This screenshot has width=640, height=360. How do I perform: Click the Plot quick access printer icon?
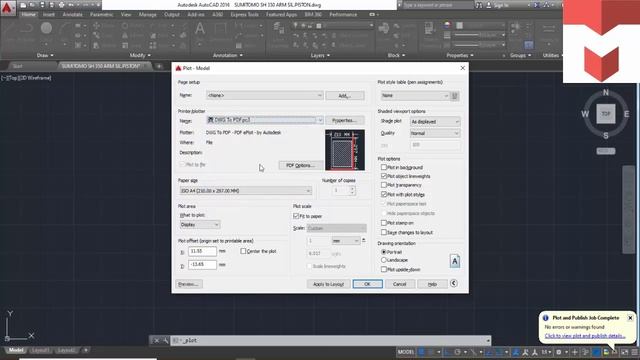pyautogui.click(x=62, y=5)
